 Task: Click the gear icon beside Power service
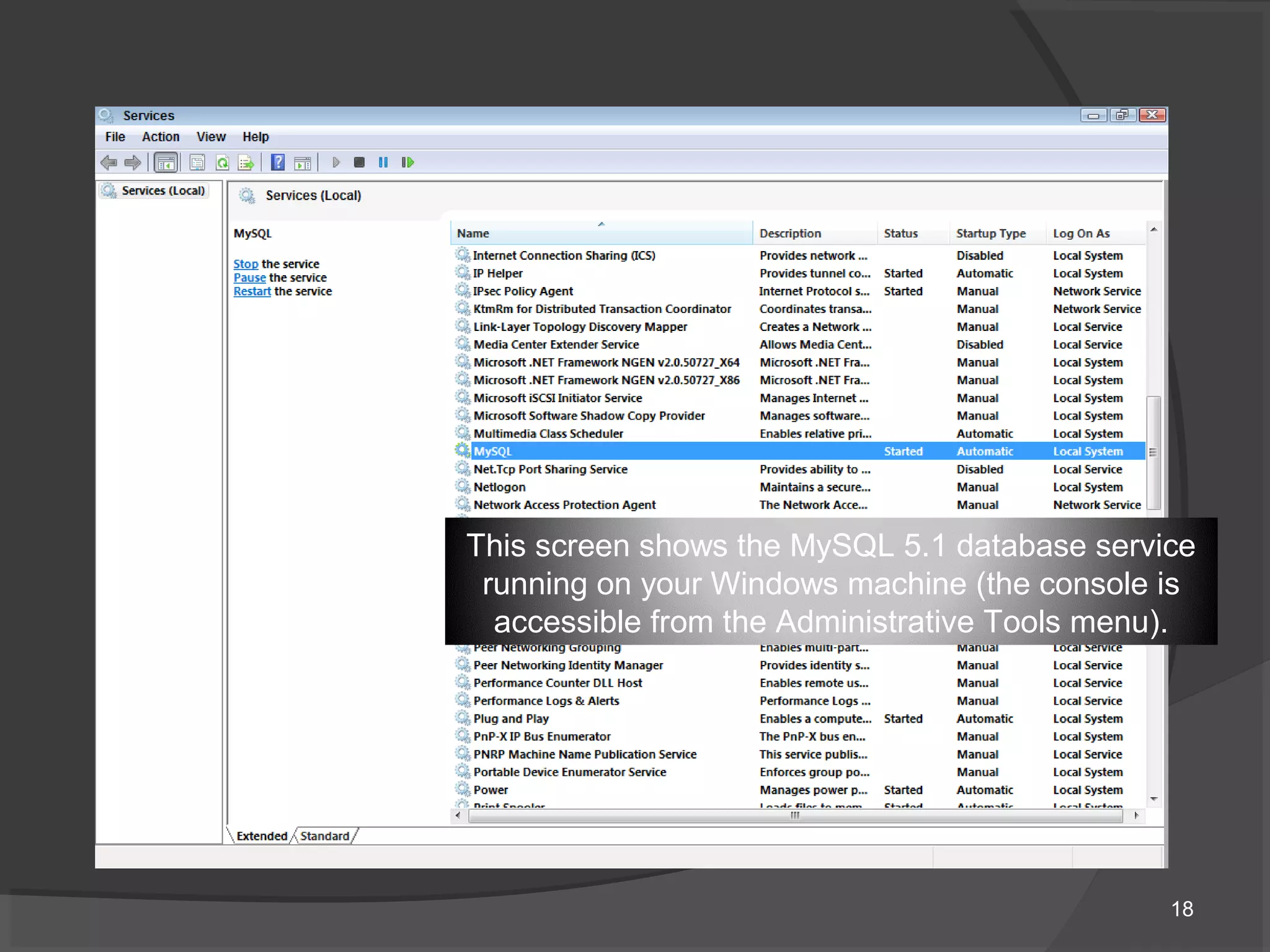tap(463, 790)
